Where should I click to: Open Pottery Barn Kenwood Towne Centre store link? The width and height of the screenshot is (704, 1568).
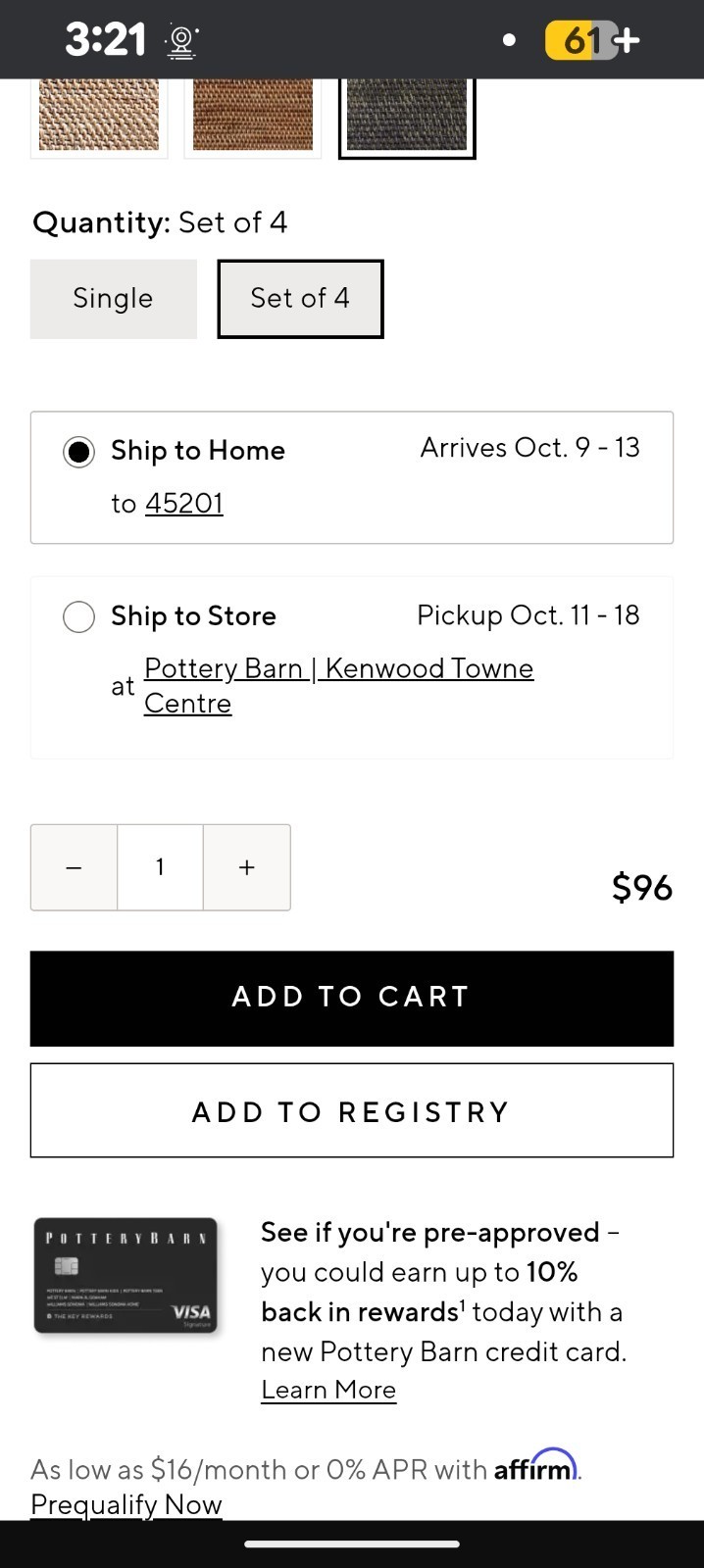[x=338, y=685]
